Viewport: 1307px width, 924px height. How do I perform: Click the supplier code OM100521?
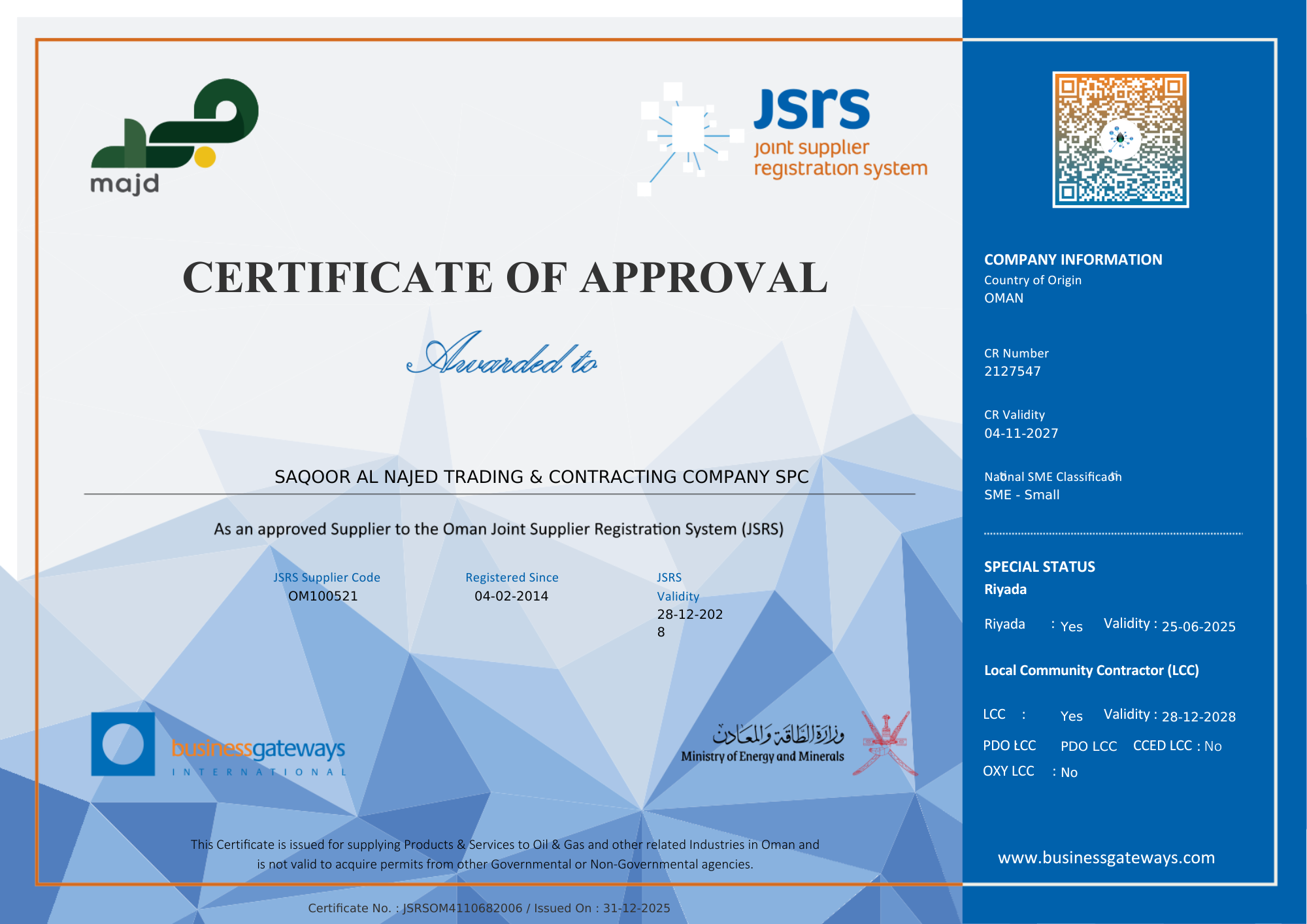click(323, 596)
